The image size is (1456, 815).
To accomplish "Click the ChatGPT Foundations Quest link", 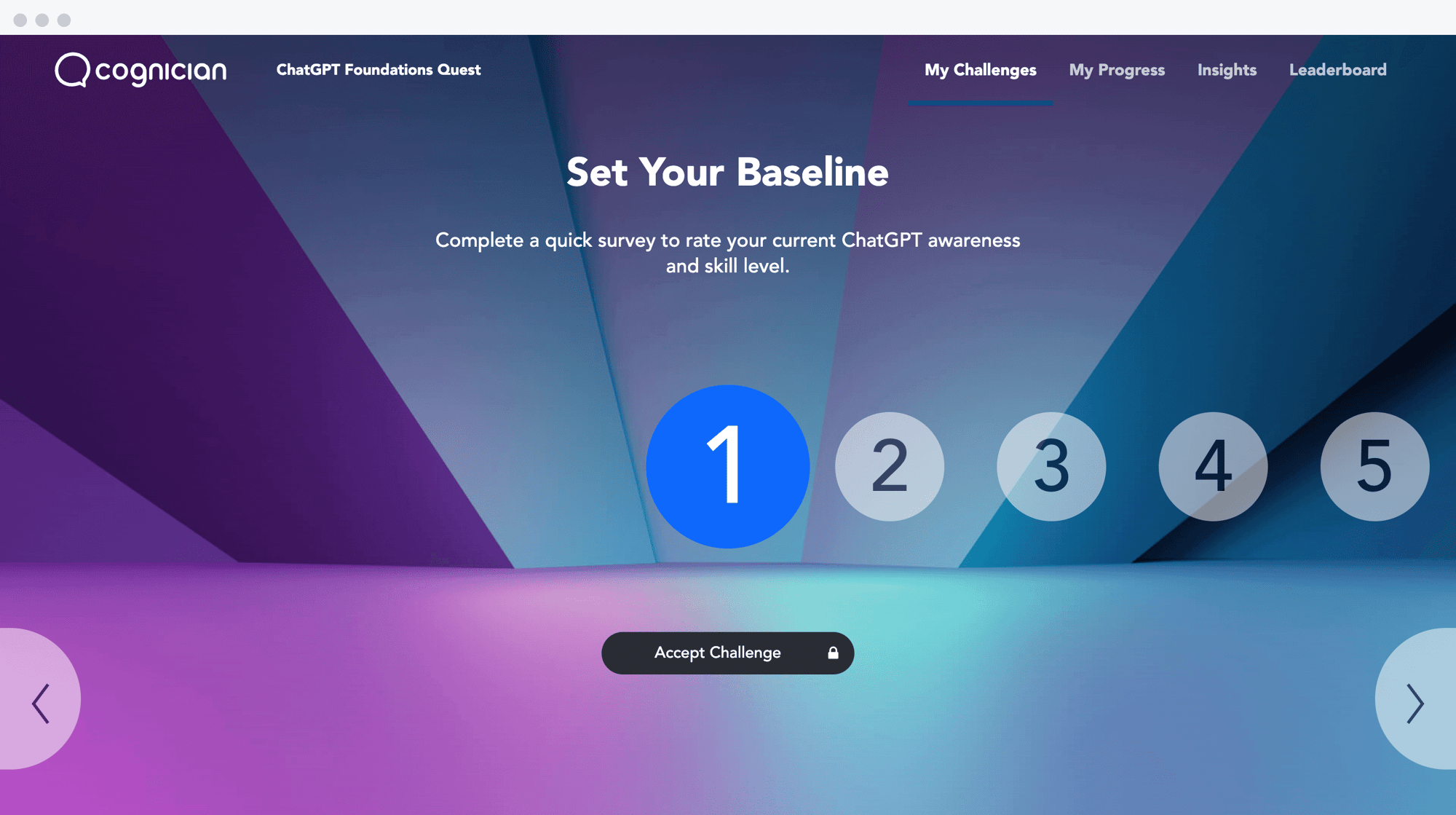I will [379, 70].
